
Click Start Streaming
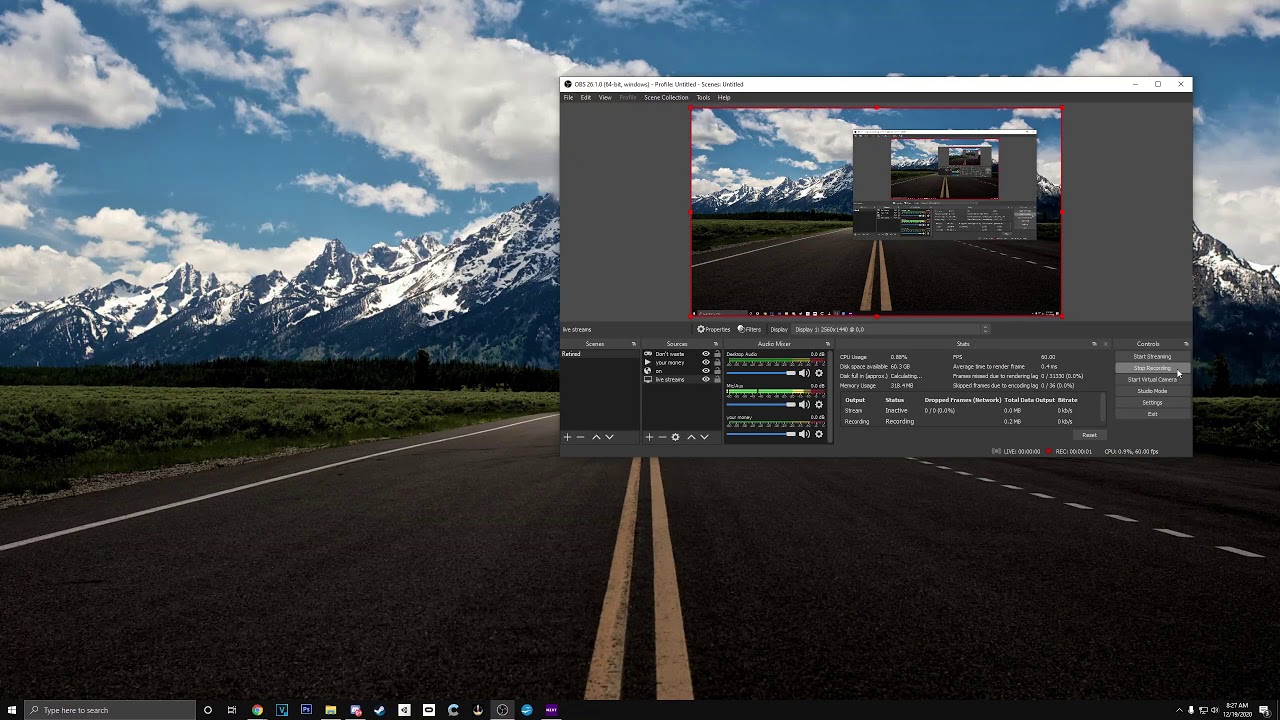click(1152, 356)
